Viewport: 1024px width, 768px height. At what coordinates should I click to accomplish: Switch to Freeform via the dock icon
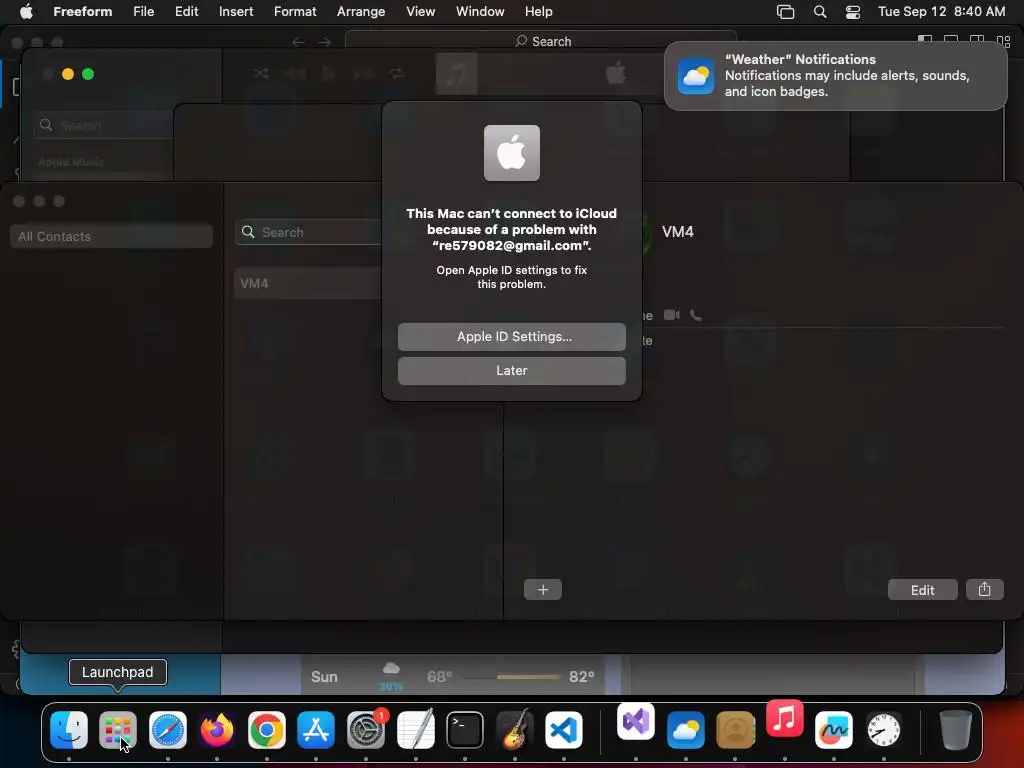(834, 729)
